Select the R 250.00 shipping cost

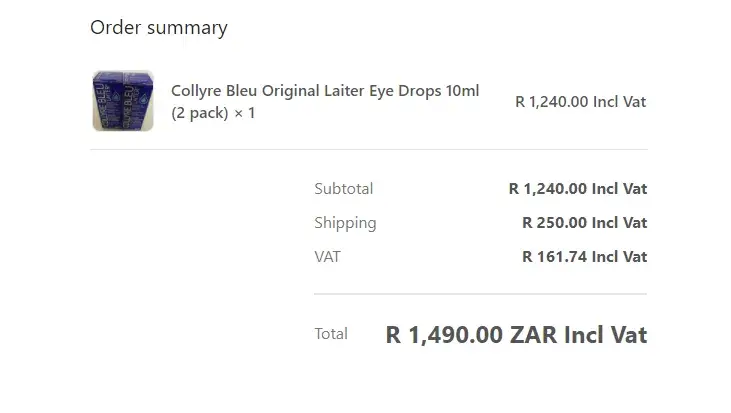(x=555, y=222)
